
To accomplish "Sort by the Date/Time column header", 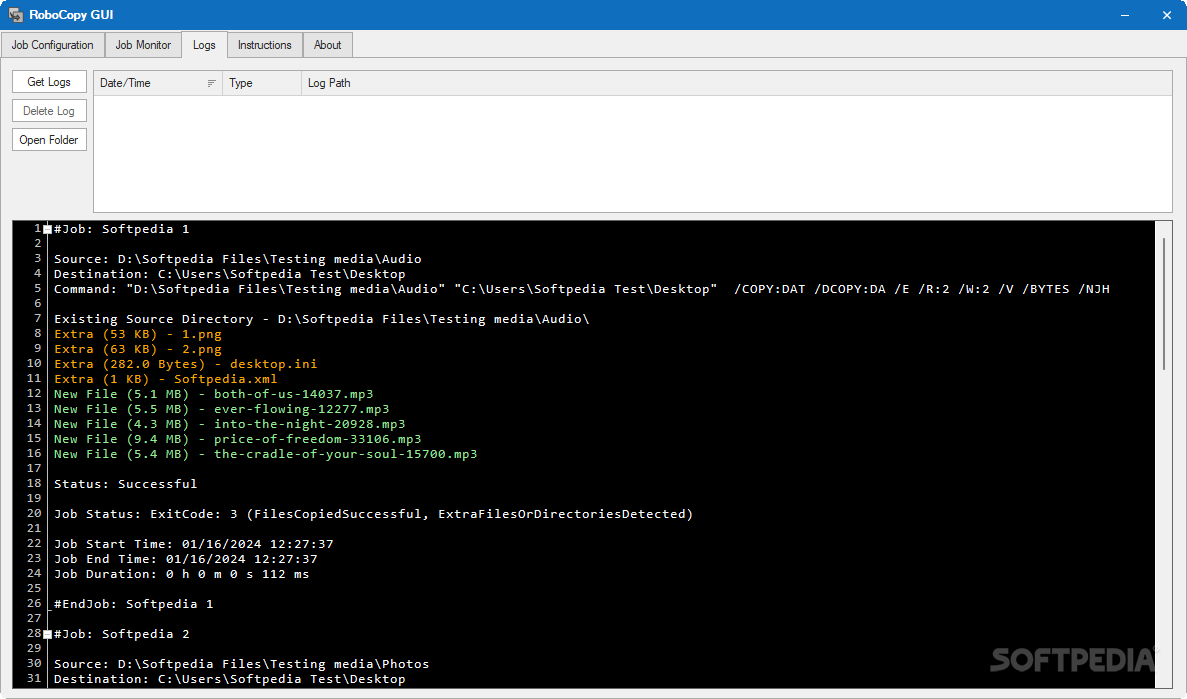I will click(157, 83).
